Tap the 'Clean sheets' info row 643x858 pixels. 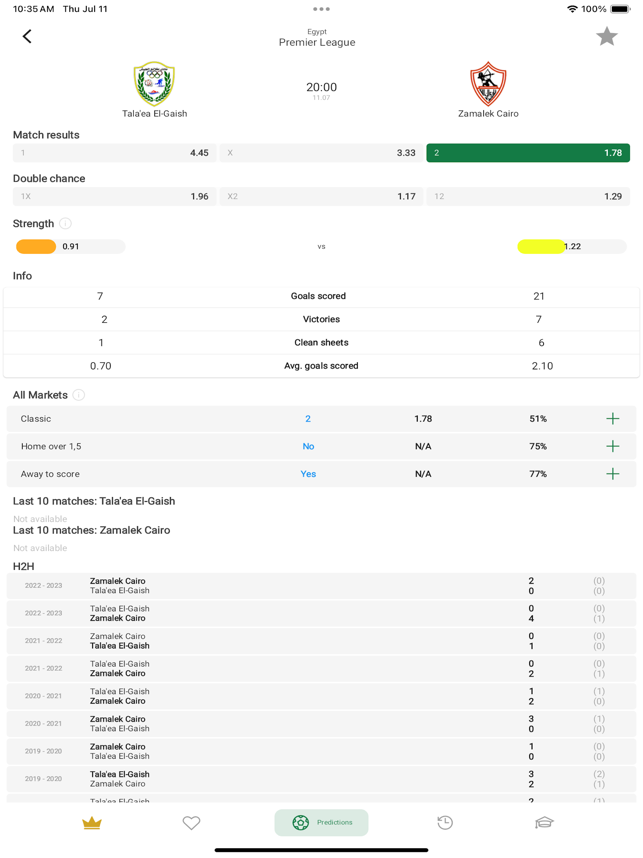click(321, 343)
